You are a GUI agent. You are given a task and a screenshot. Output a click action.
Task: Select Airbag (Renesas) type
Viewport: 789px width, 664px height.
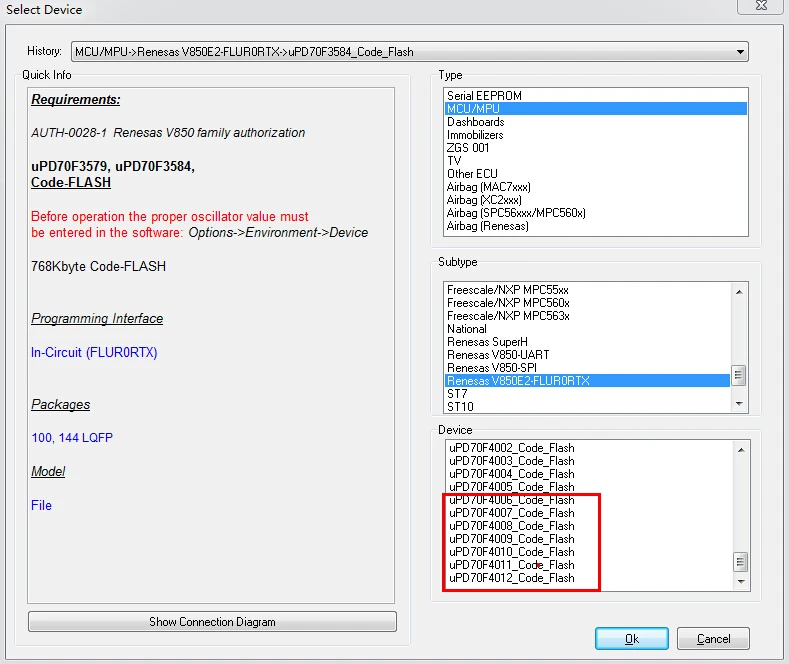pos(595,226)
